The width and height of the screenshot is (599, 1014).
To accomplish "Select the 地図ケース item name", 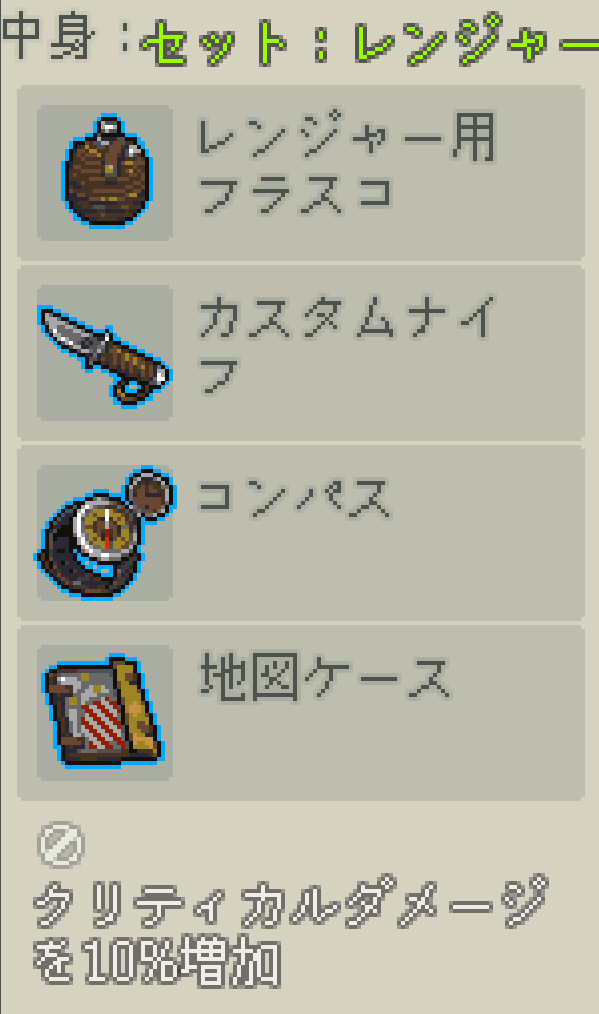I will 325,677.
